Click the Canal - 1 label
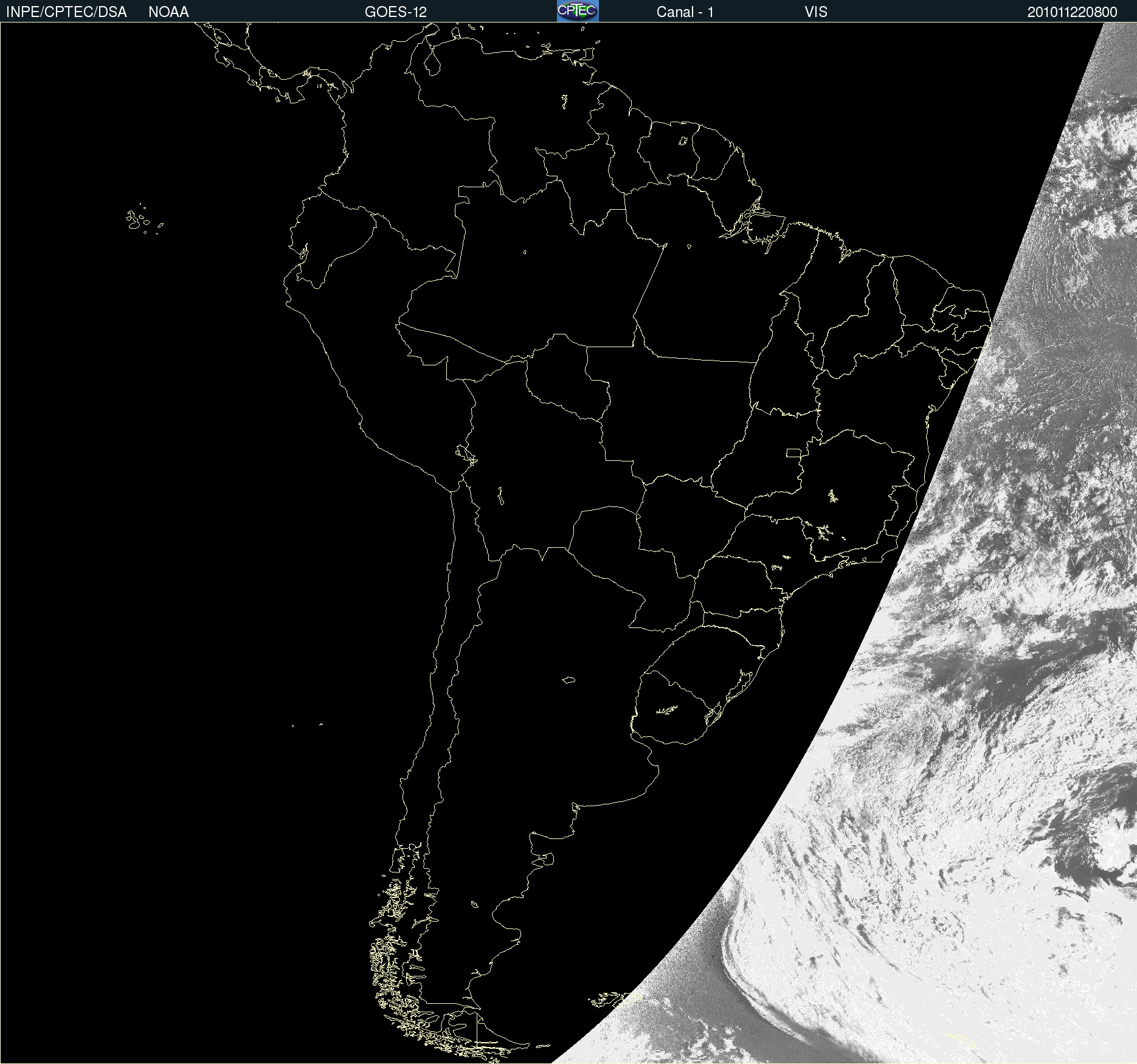1137x1064 pixels. coord(685,12)
